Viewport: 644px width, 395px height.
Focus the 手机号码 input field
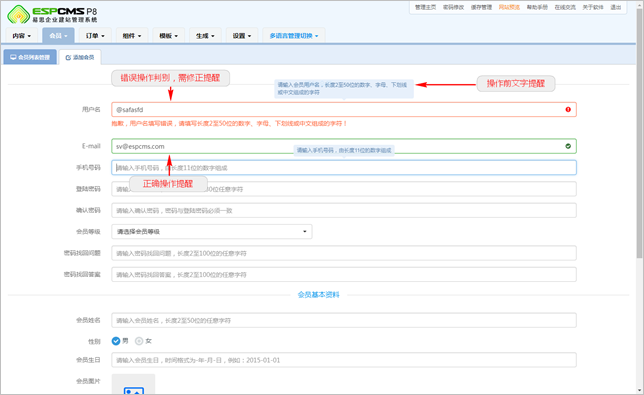click(344, 168)
